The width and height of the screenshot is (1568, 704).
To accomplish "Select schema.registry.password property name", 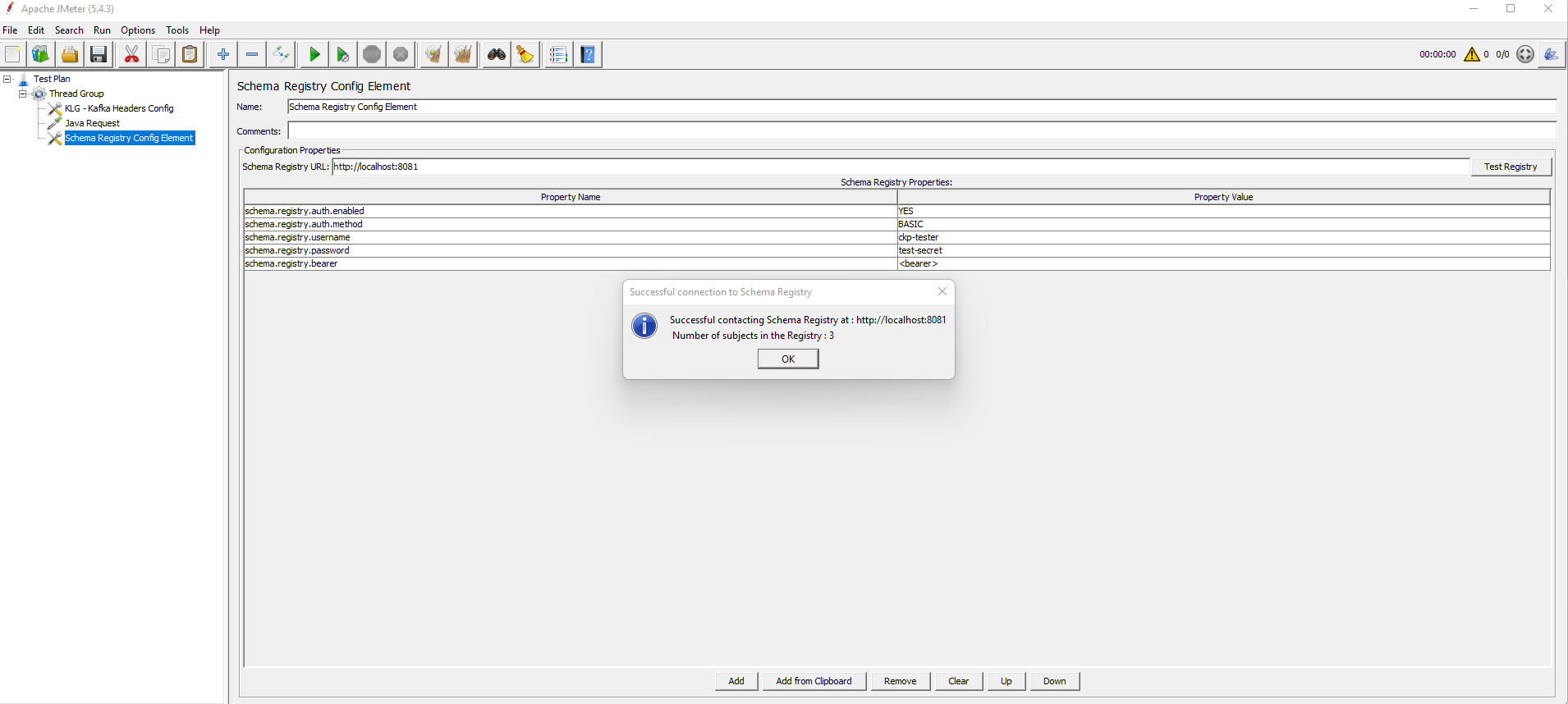I will (571, 250).
